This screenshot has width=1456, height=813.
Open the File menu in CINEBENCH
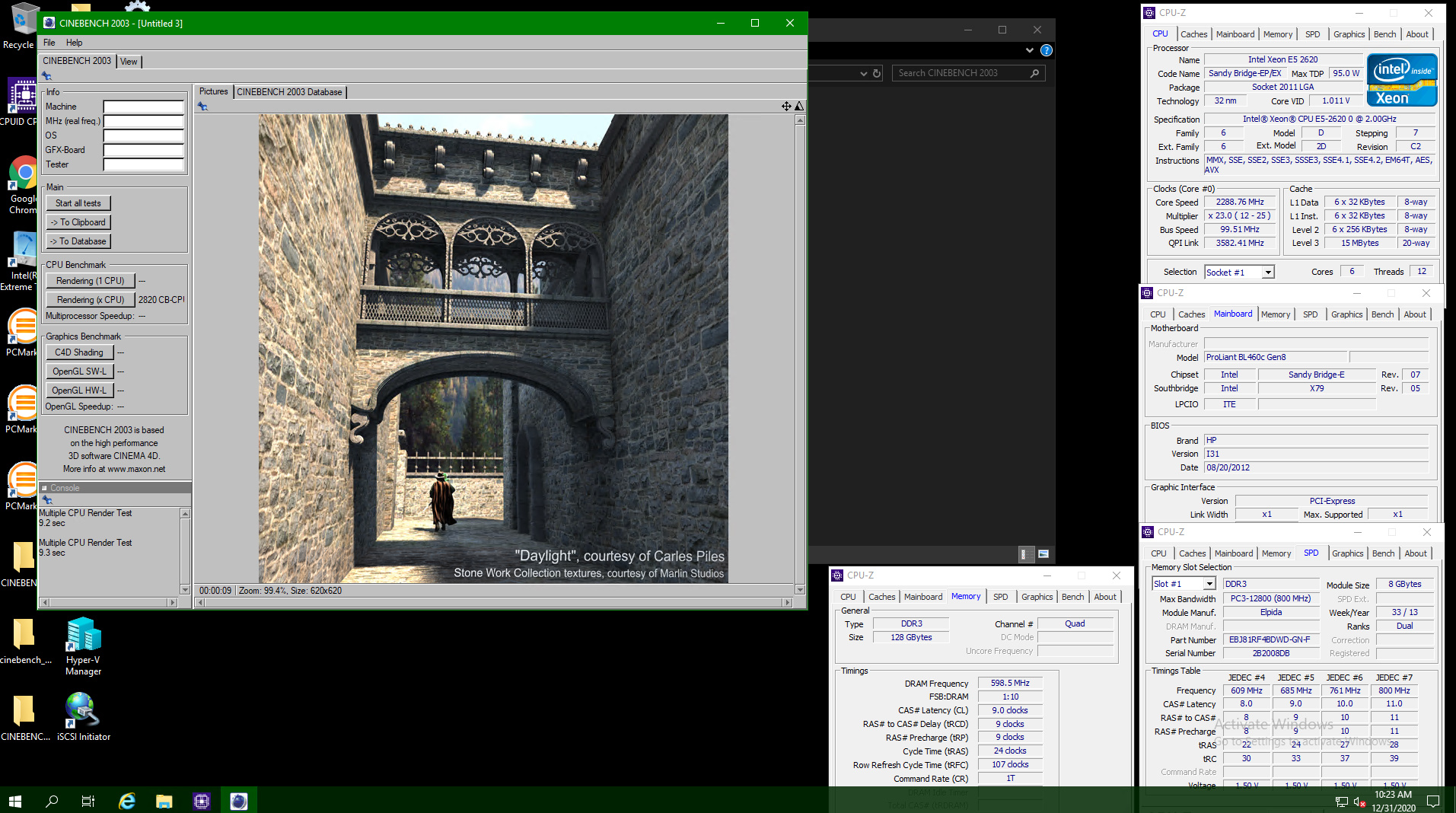click(49, 43)
